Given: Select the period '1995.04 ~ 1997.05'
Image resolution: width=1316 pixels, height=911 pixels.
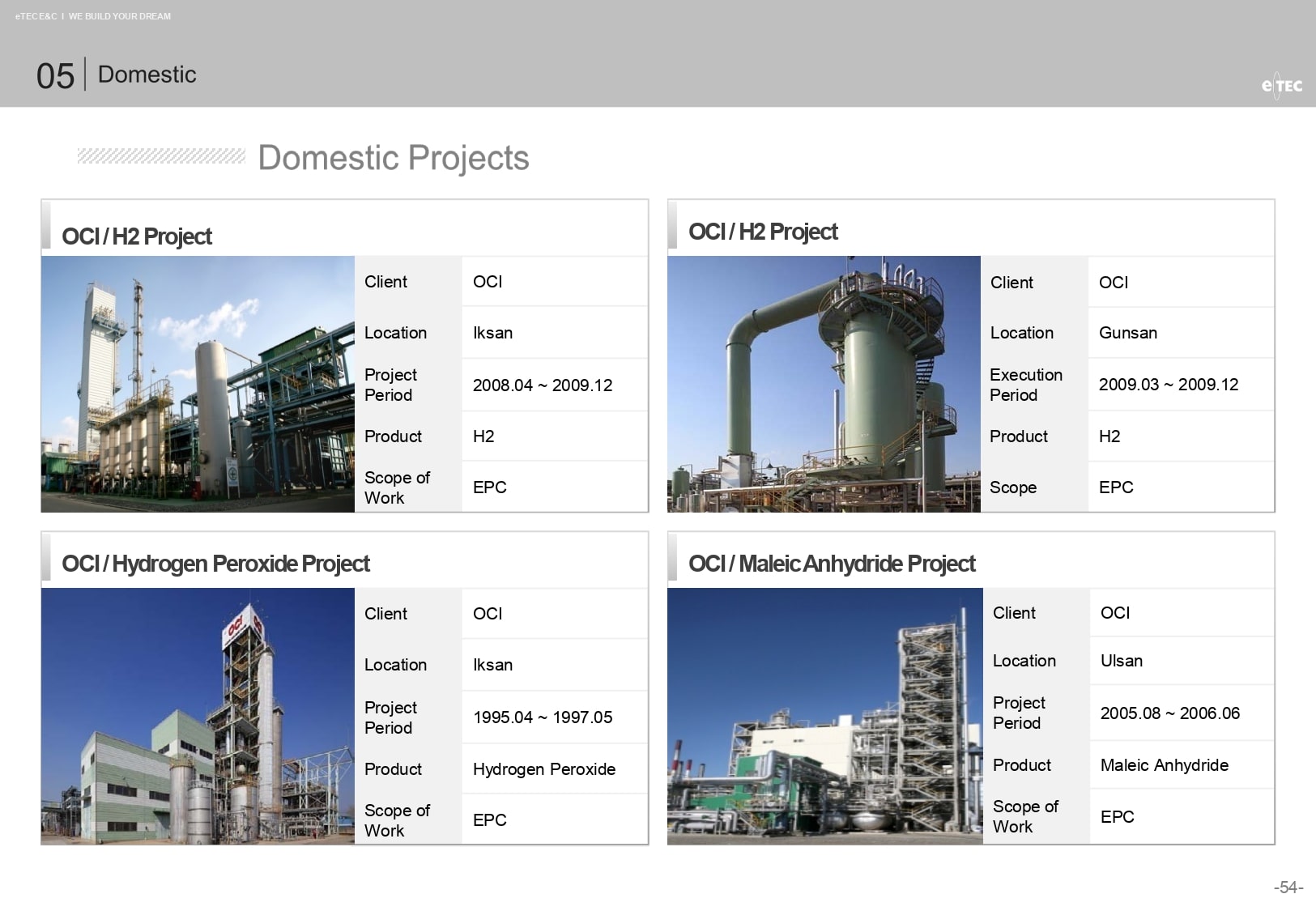Looking at the screenshot, I should (543, 717).
